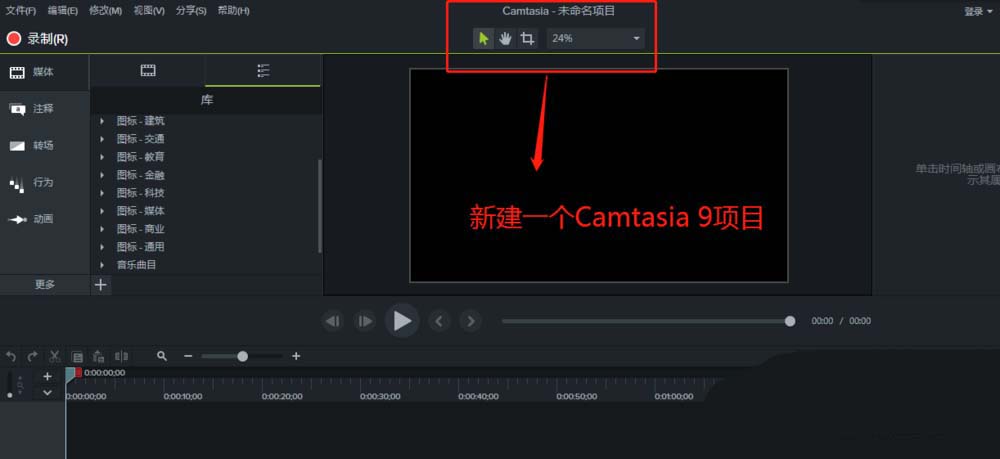The height and width of the screenshot is (459, 1000).
Task: Step back one frame
Action: (x=333, y=321)
